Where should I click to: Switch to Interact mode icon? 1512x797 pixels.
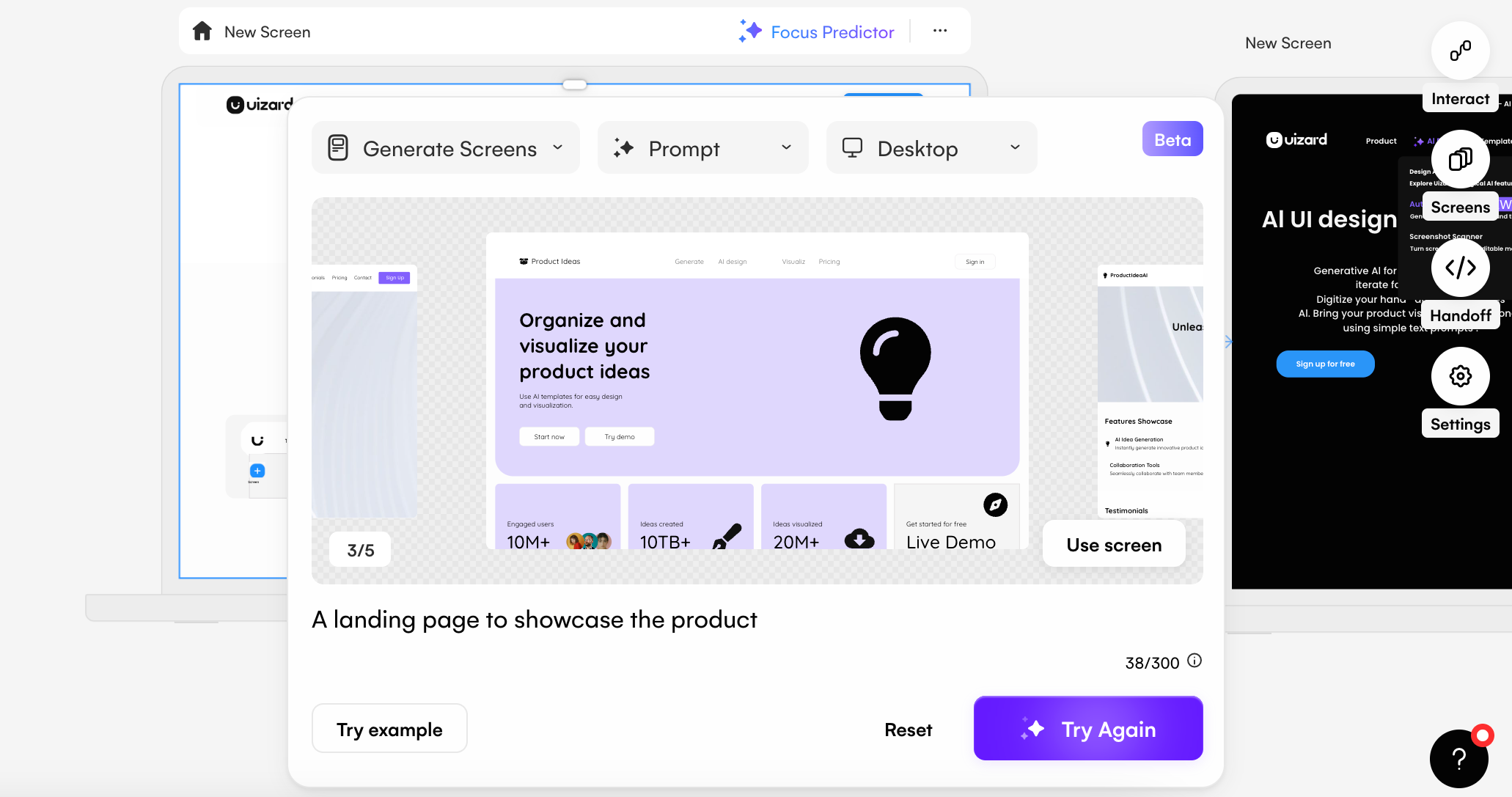[1460, 51]
